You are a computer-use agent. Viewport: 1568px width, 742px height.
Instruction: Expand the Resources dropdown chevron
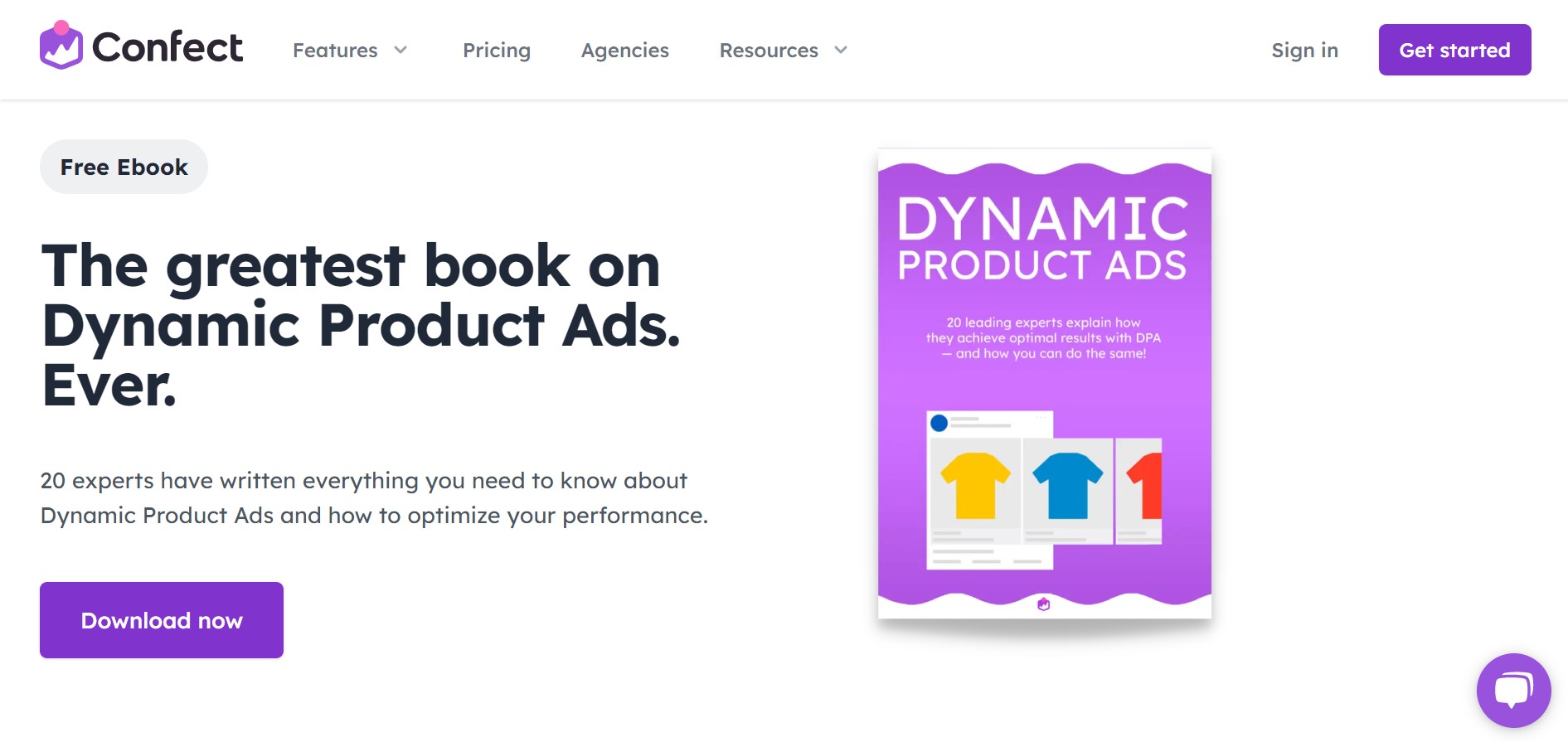point(841,51)
